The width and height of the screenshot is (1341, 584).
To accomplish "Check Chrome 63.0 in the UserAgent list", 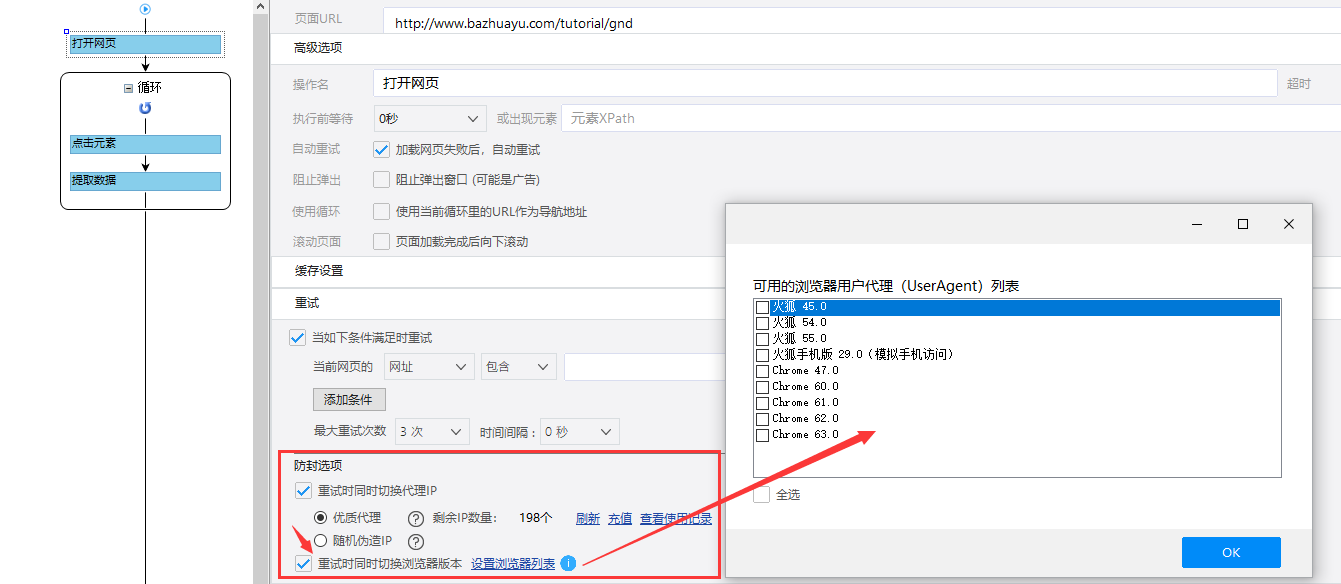I will click(x=763, y=435).
